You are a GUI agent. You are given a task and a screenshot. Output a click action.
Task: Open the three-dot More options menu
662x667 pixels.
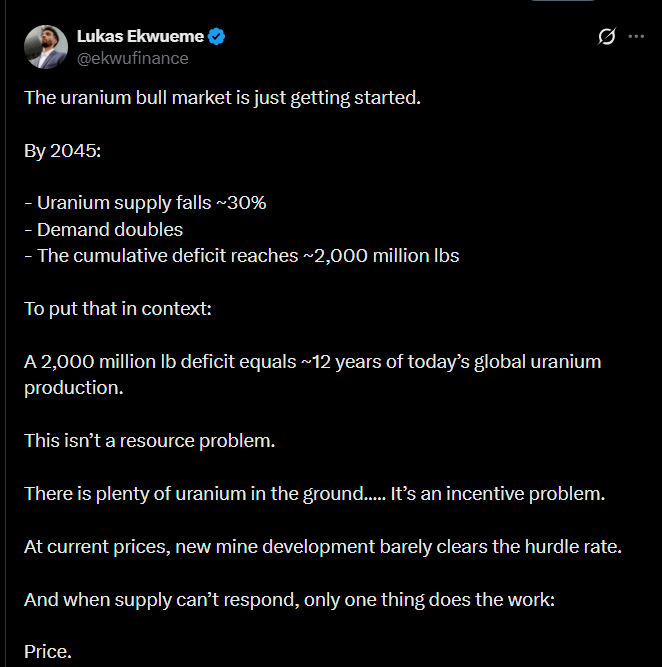point(636,37)
